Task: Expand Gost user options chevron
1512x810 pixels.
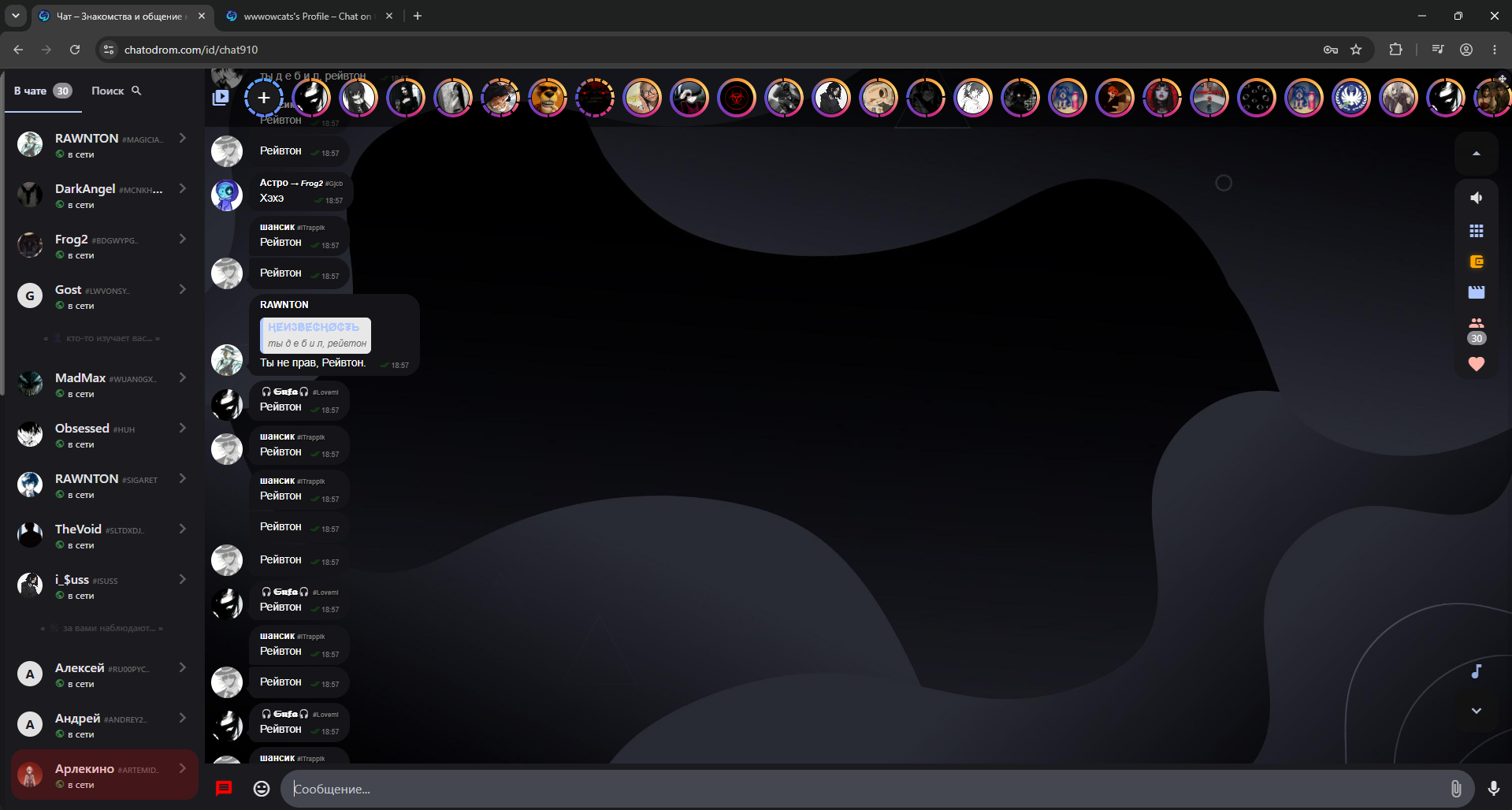Action: (183, 289)
